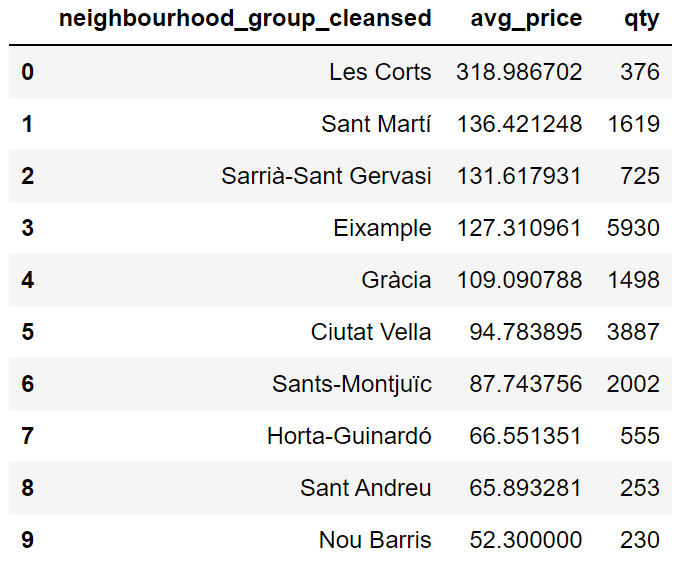Select the Les Corts cell
The image size is (688, 564).
point(380,72)
